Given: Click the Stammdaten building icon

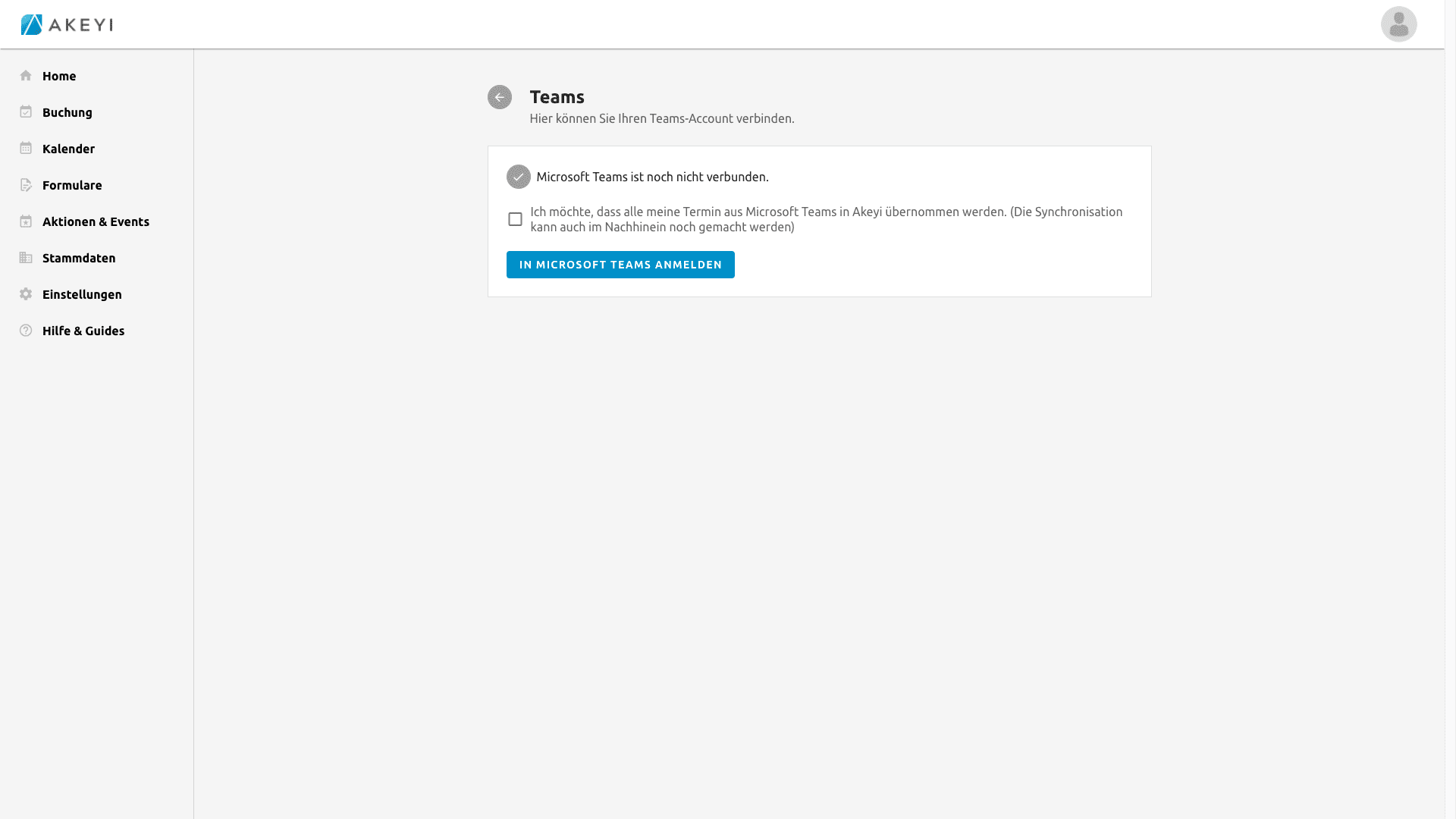Looking at the screenshot, I should (x=26, y=258).
